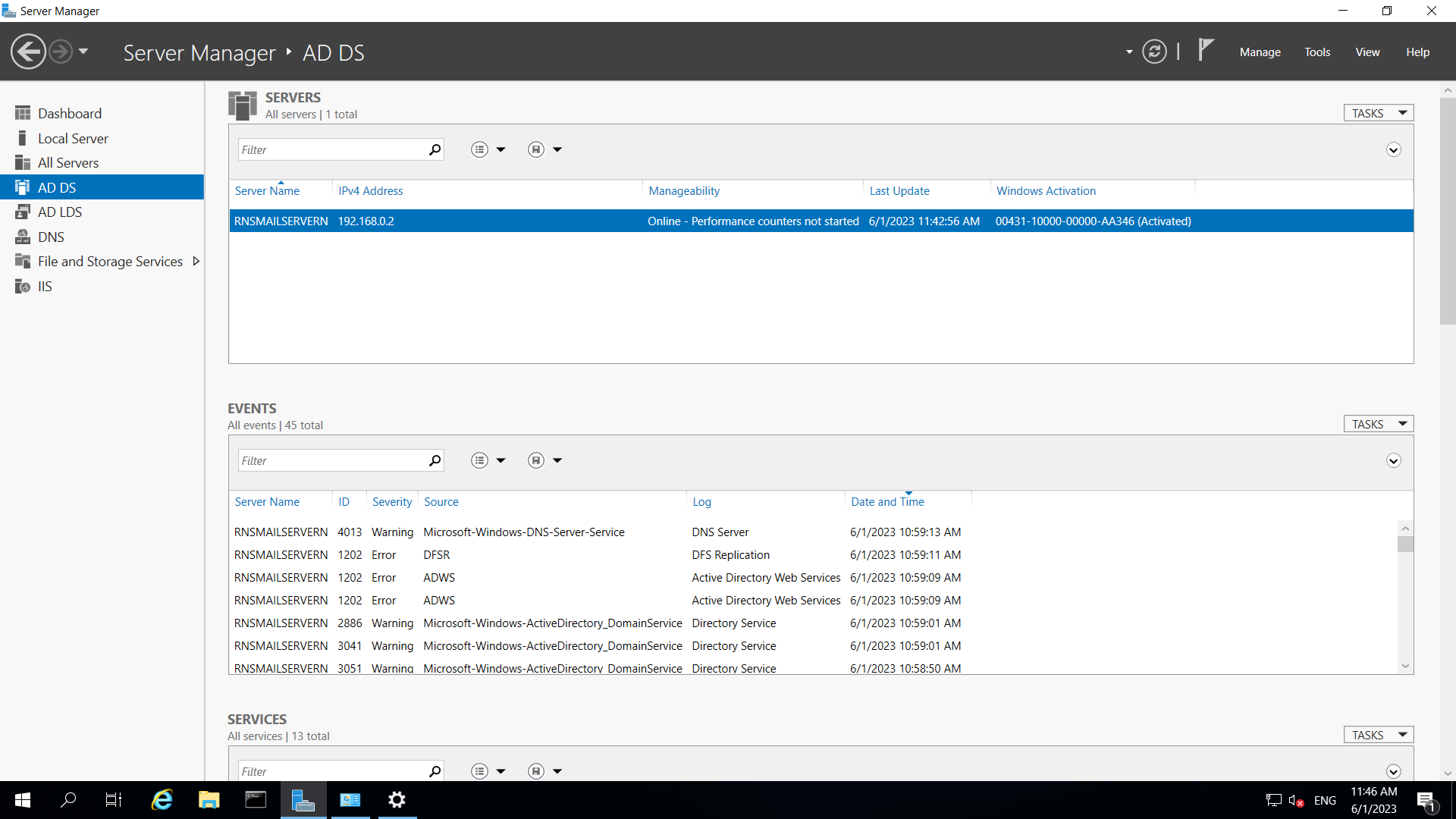Click the AD DS sidebar icon
1456x819 pixels.
(x=23, y=187)
